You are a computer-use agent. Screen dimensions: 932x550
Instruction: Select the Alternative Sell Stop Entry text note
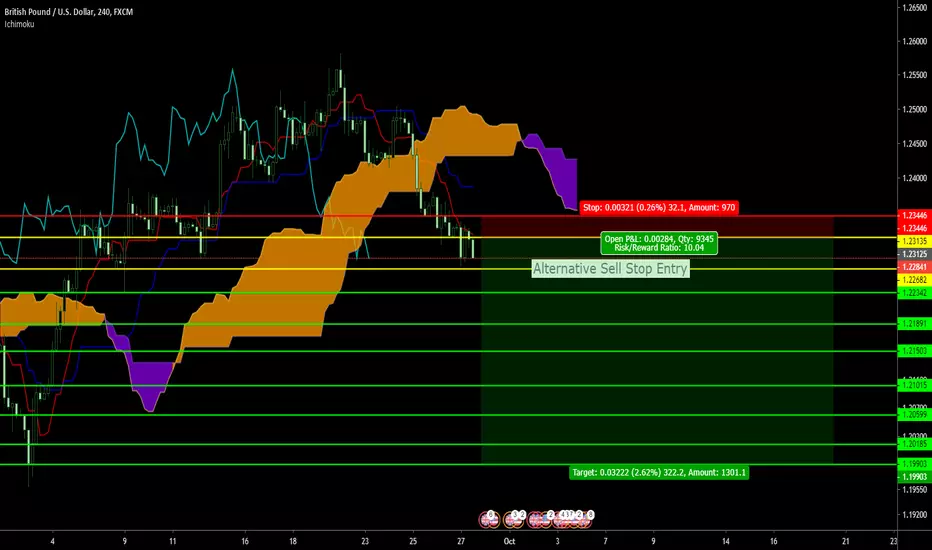pyautogui.click(x=610, y=269)
